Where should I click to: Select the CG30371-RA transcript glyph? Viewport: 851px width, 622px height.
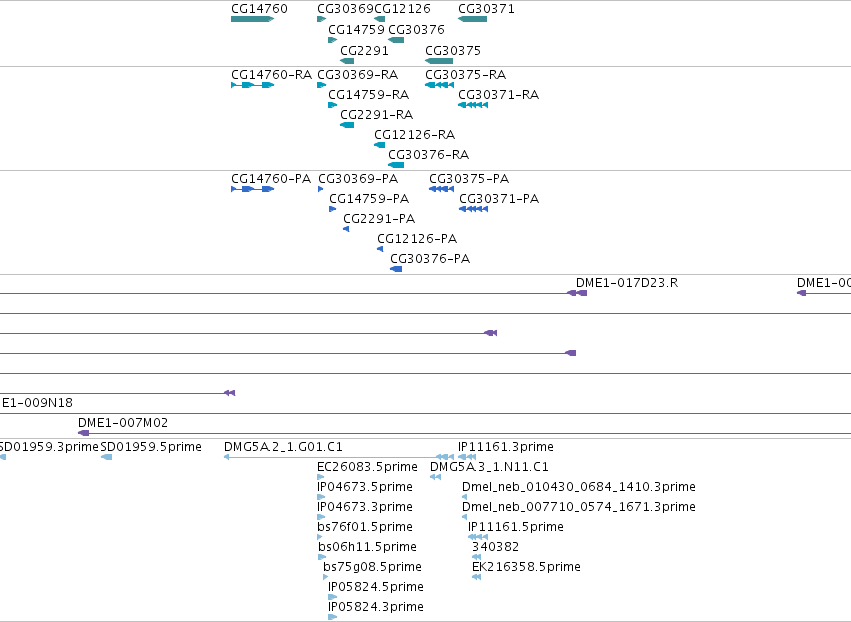473,105
